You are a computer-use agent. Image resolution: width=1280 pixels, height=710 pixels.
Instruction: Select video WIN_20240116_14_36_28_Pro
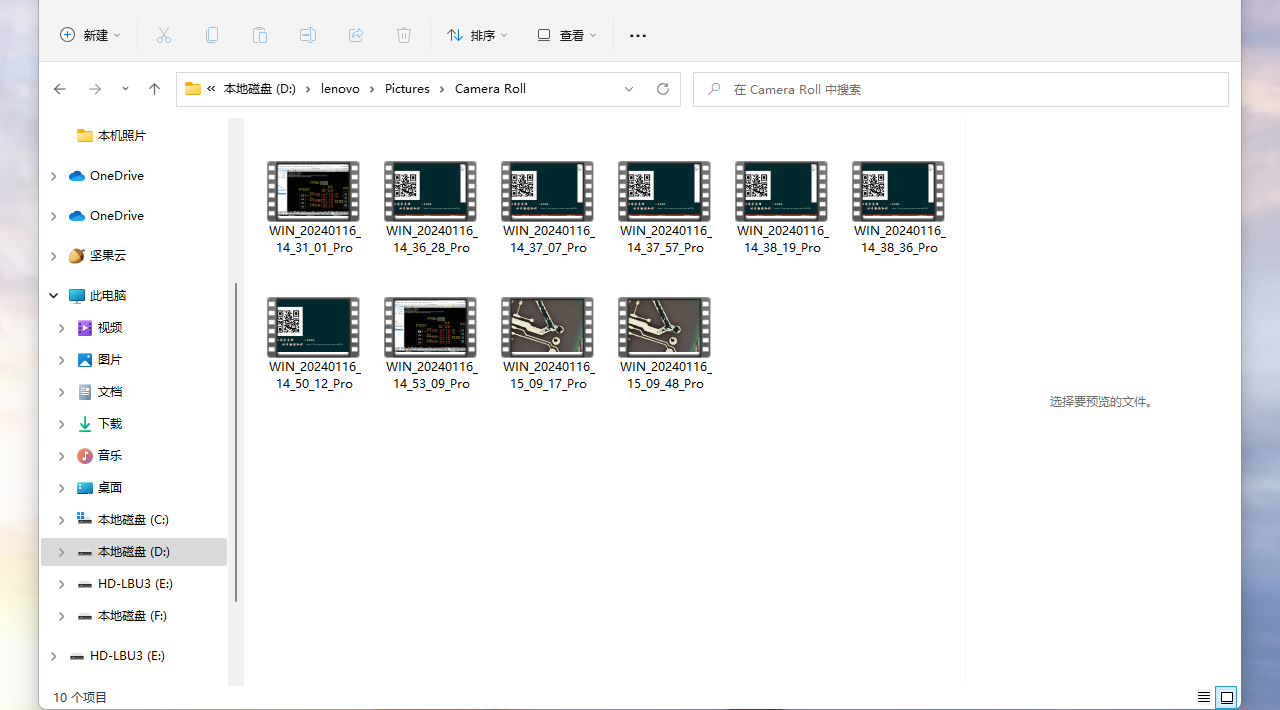tap(430, 209)
